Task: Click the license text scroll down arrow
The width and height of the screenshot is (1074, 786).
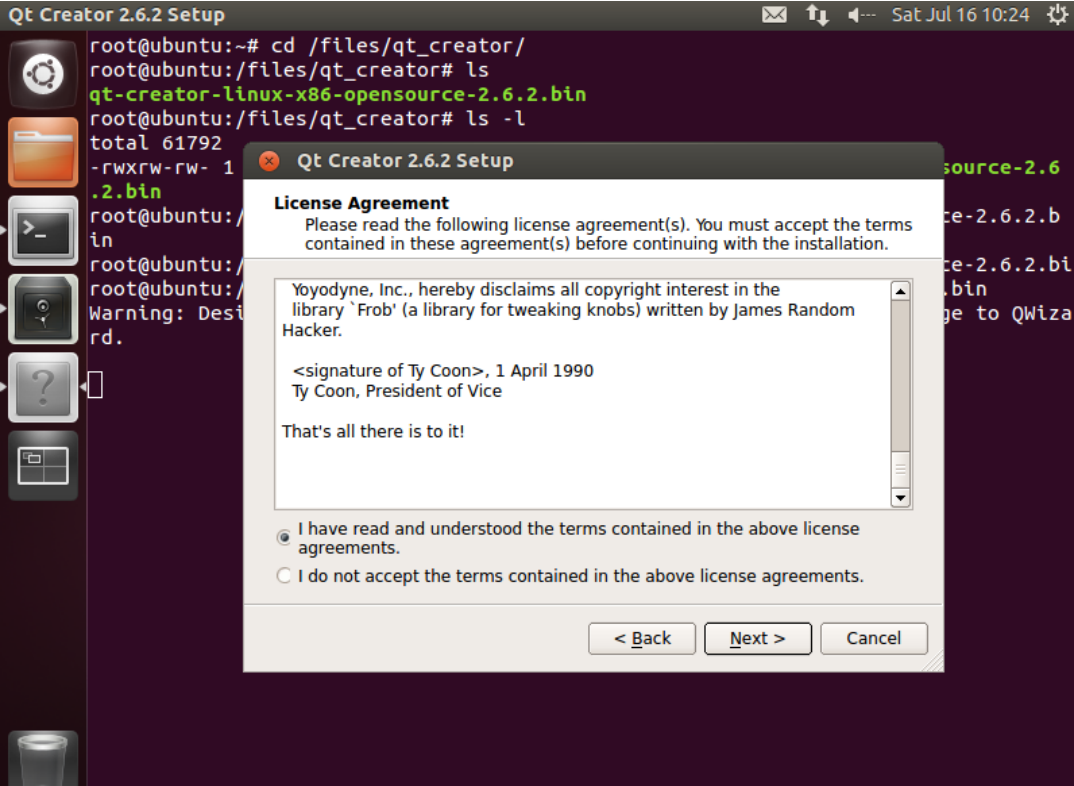Action: 901,498
